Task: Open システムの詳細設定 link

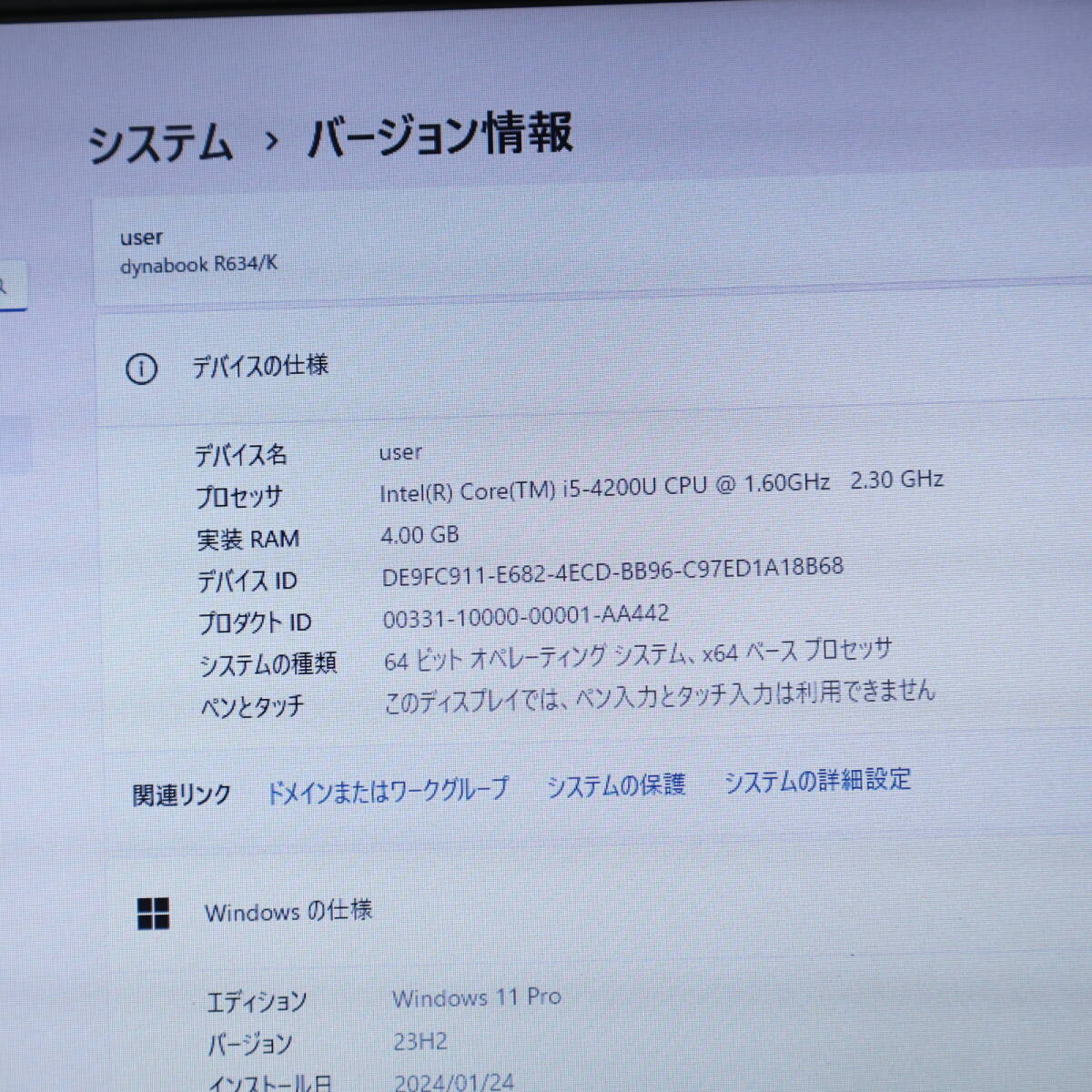Action: click(817, 781)
